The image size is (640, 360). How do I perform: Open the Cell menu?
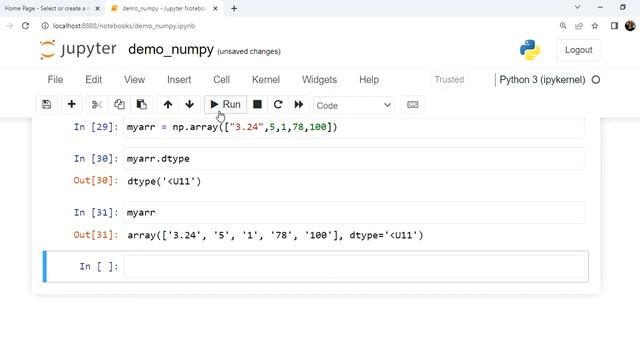[x=222, y=80]
